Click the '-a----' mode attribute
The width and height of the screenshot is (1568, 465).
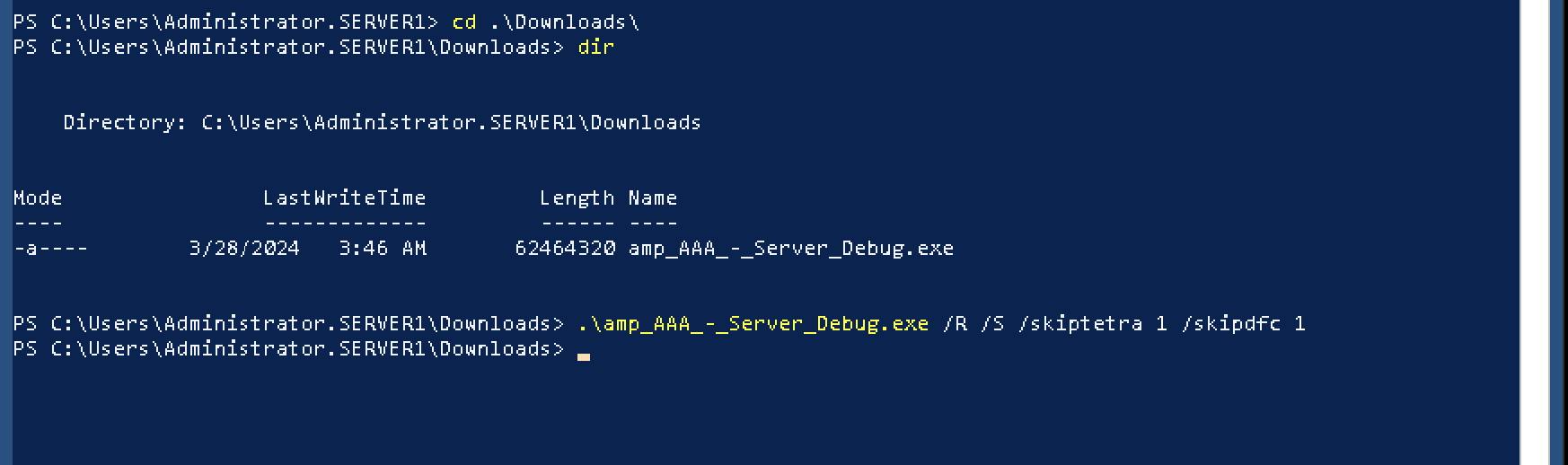(50, 249)
